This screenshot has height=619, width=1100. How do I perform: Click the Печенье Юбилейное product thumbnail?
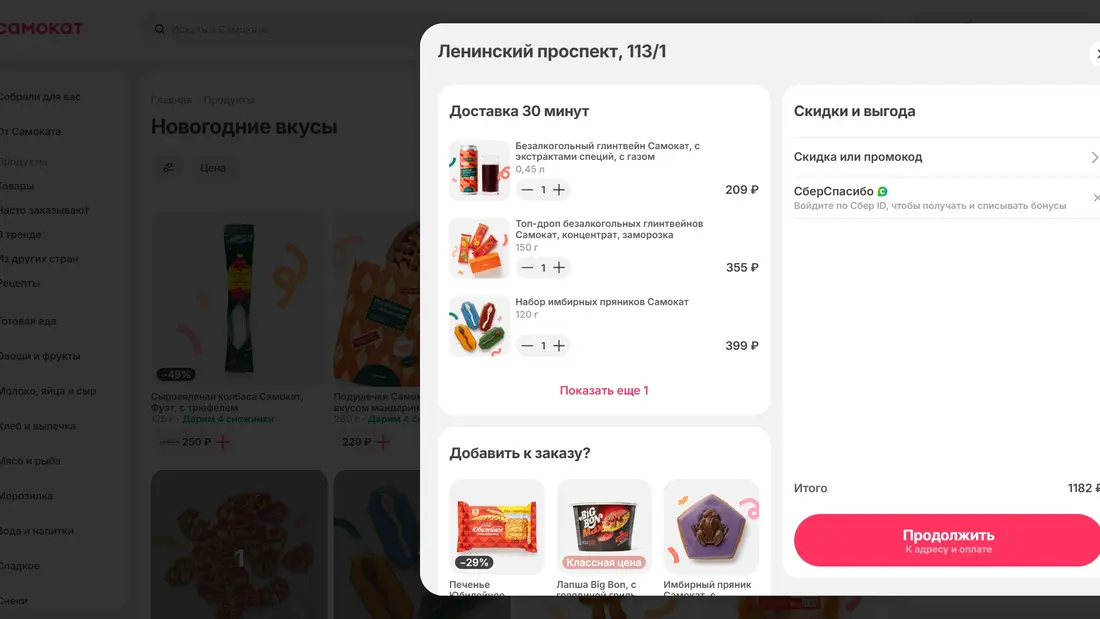[496, 525]
